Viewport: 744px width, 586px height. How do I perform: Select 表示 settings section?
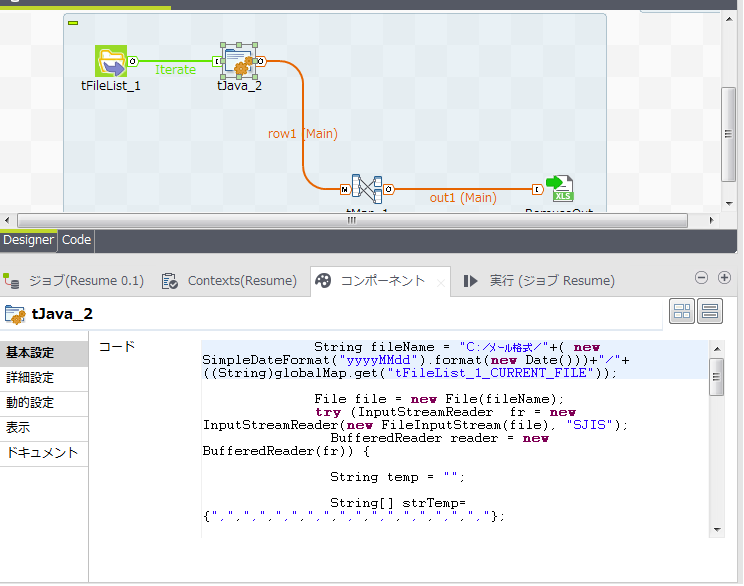click(x=44, y=428)
